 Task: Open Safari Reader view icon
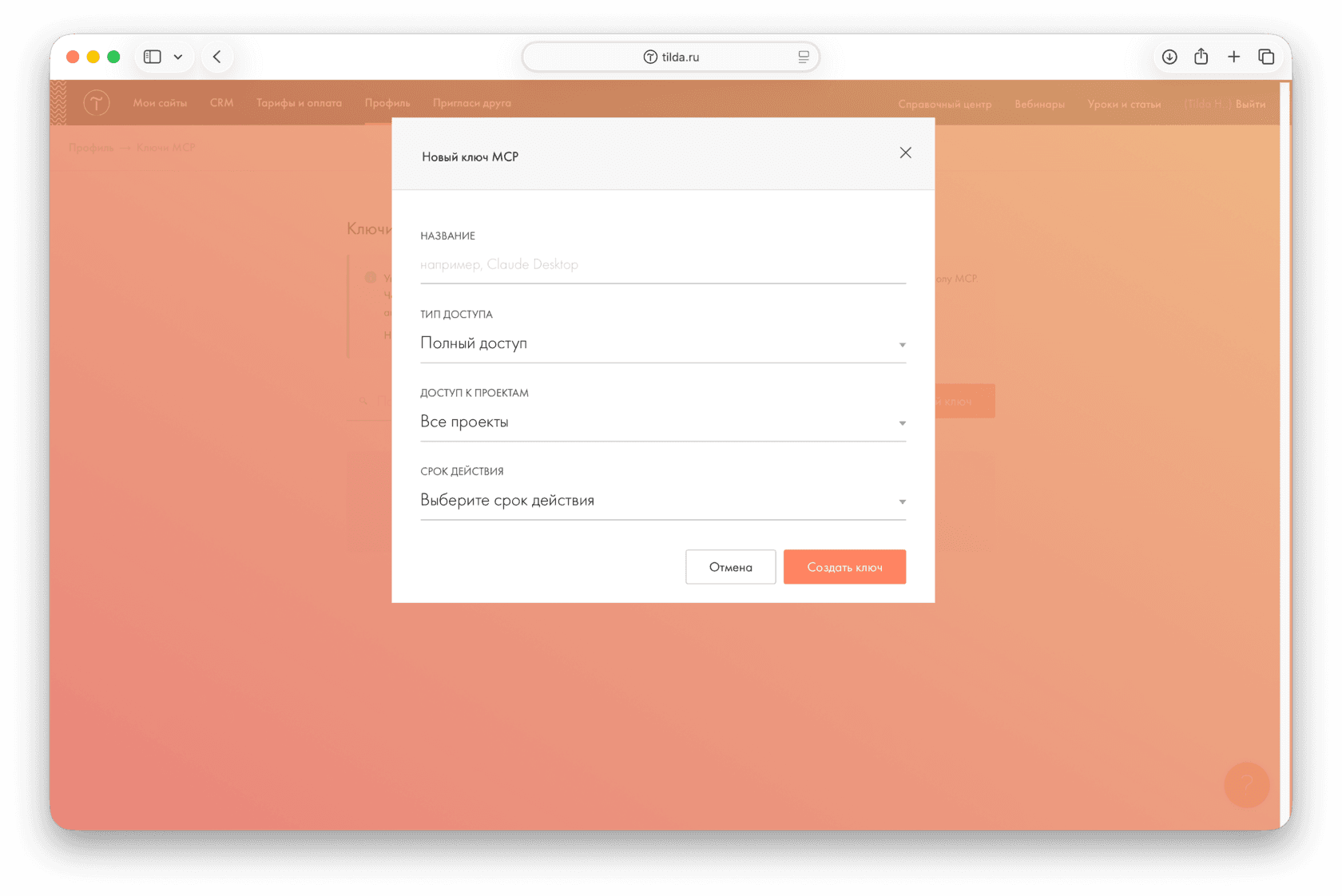click(804, 57)
